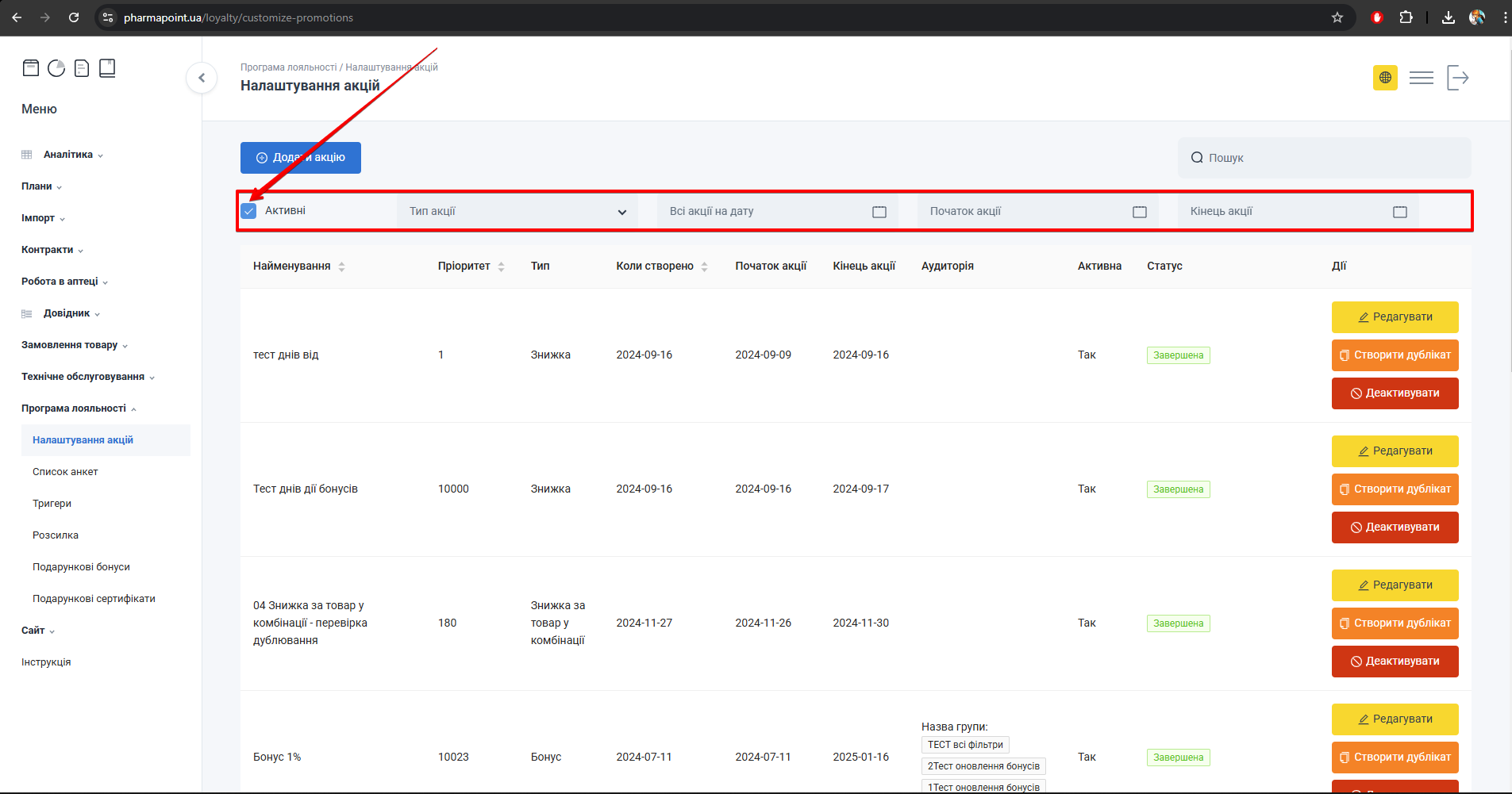
Task: Select Список анкет in sidebar
Action: (65, 472)
